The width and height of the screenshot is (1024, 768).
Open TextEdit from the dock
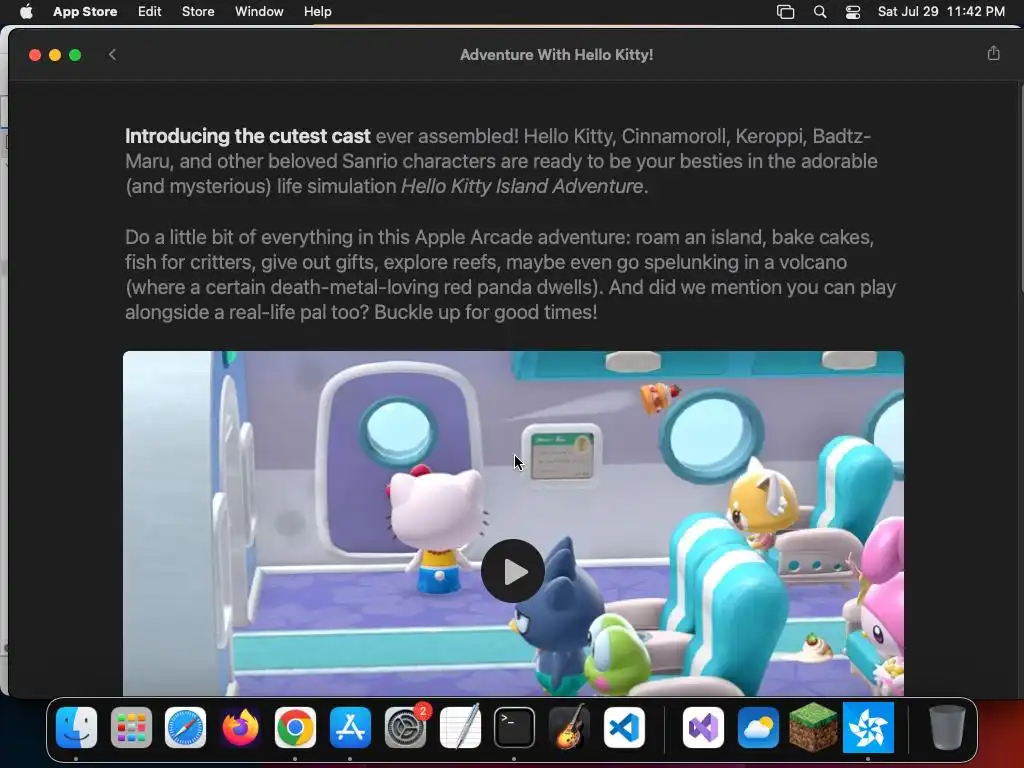tap(460, 726)
